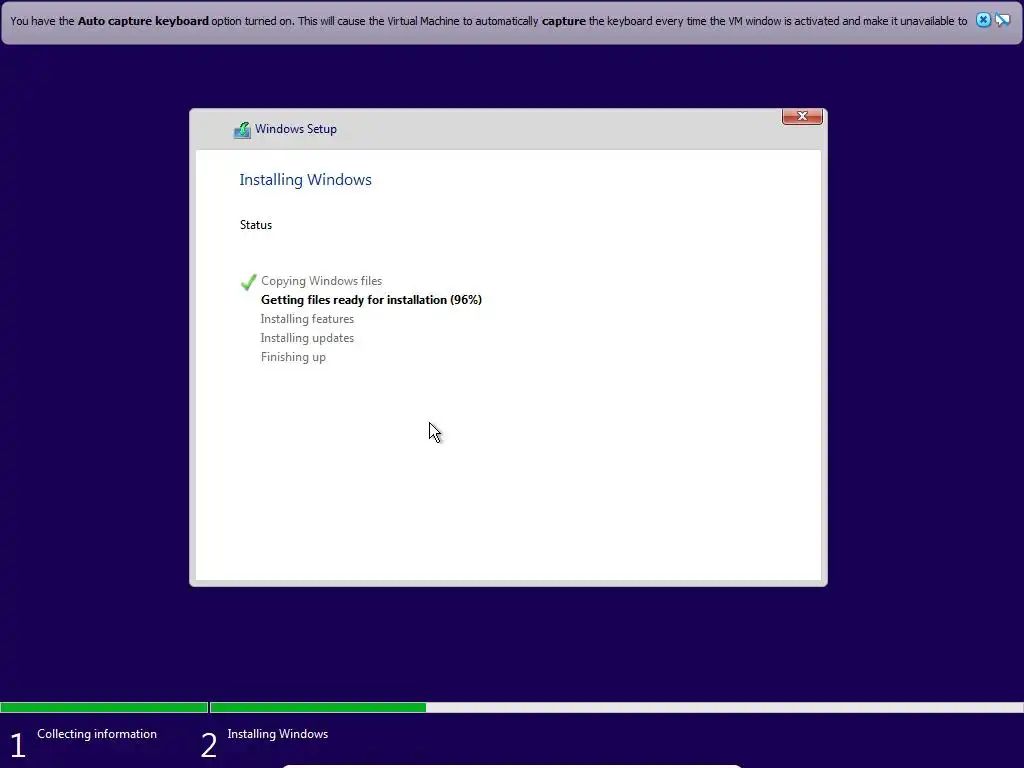The height and width of the screenshot is (768, 1024).
Task: Click the Installing Windows phase label at bottom
Action: coord(278,734)
